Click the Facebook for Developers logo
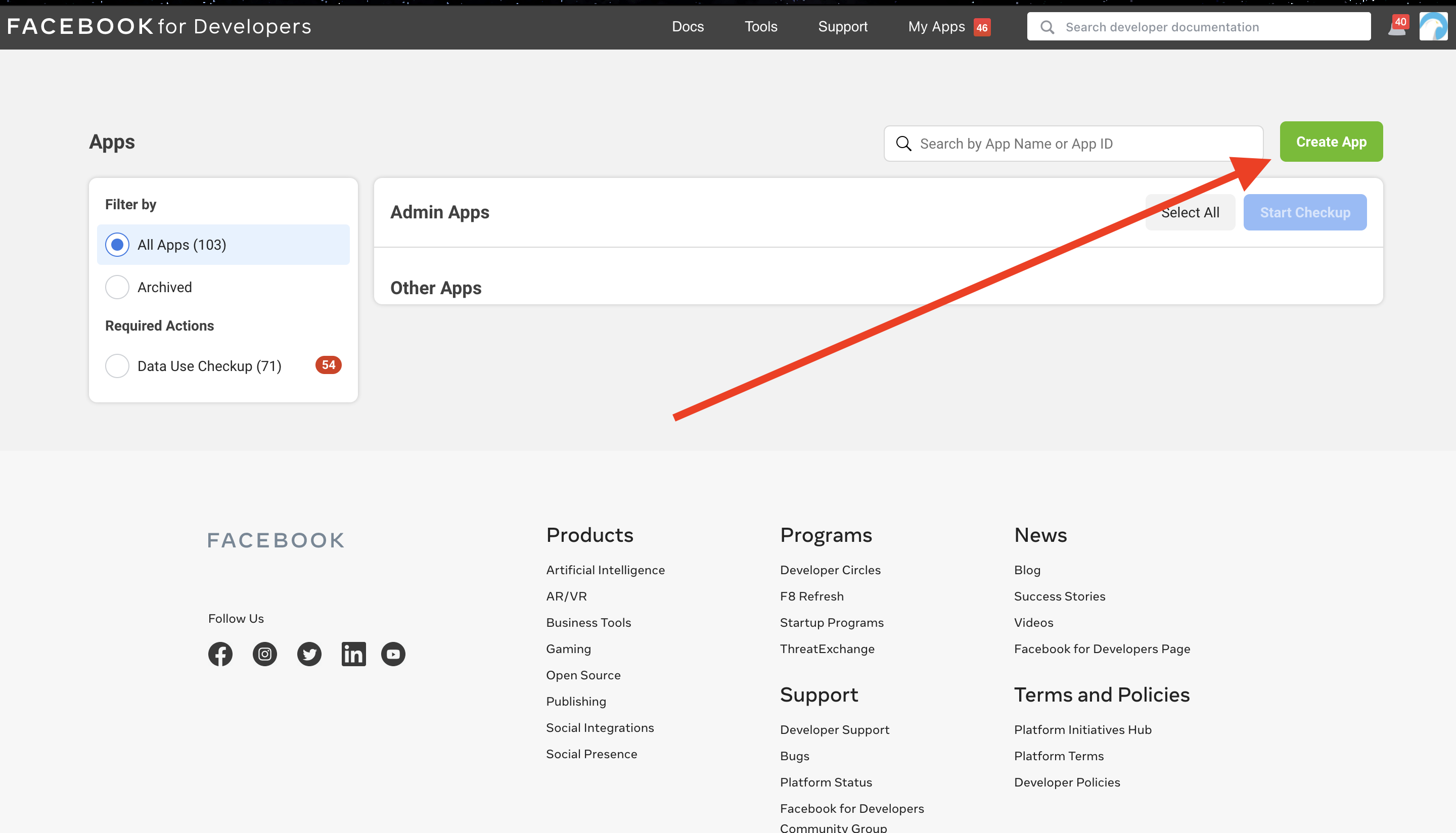Viewport: 1456px width, 833px height. click(x=159, y=26)
